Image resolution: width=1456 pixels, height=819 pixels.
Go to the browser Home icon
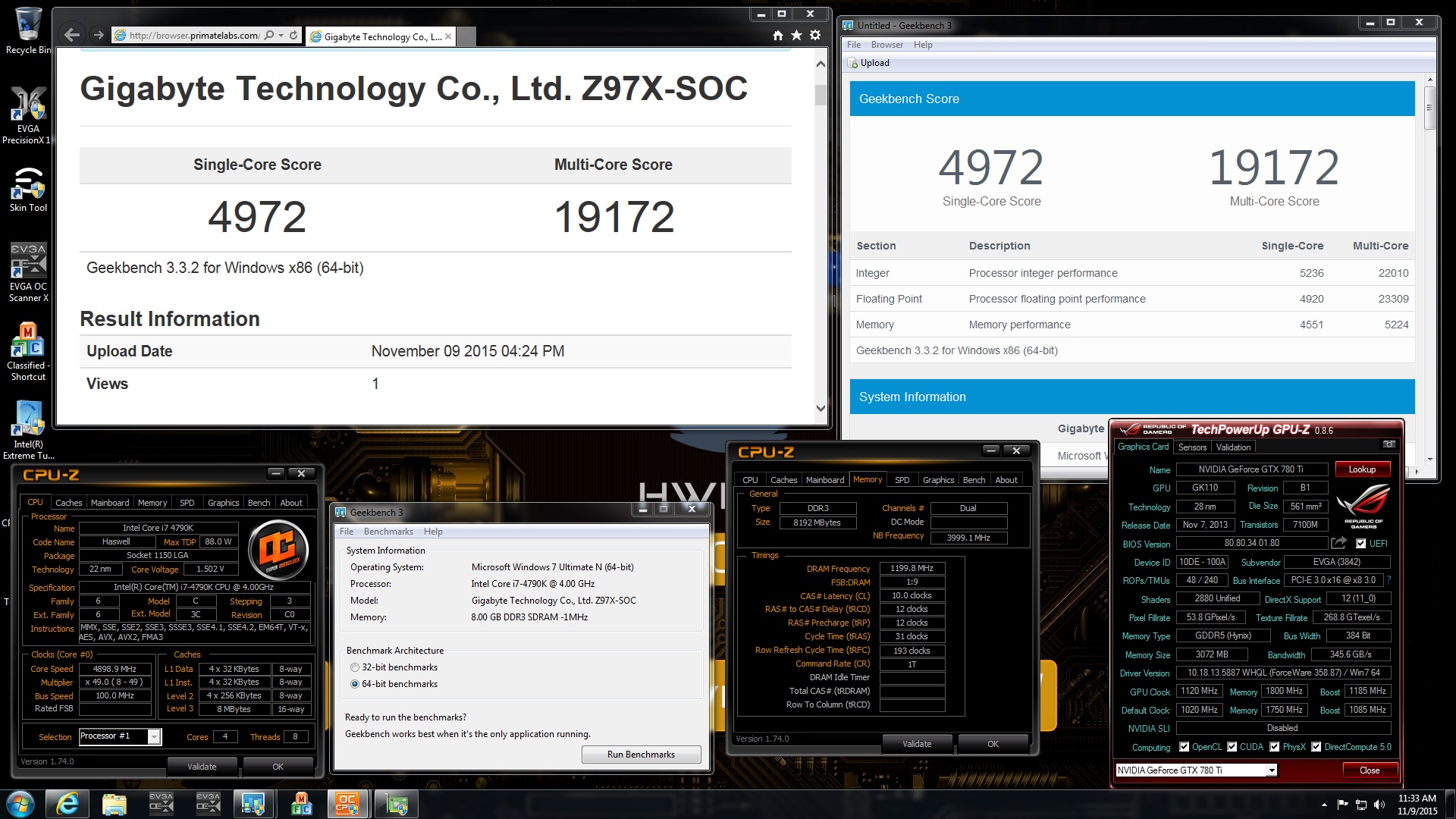click(x=777, y=36)
